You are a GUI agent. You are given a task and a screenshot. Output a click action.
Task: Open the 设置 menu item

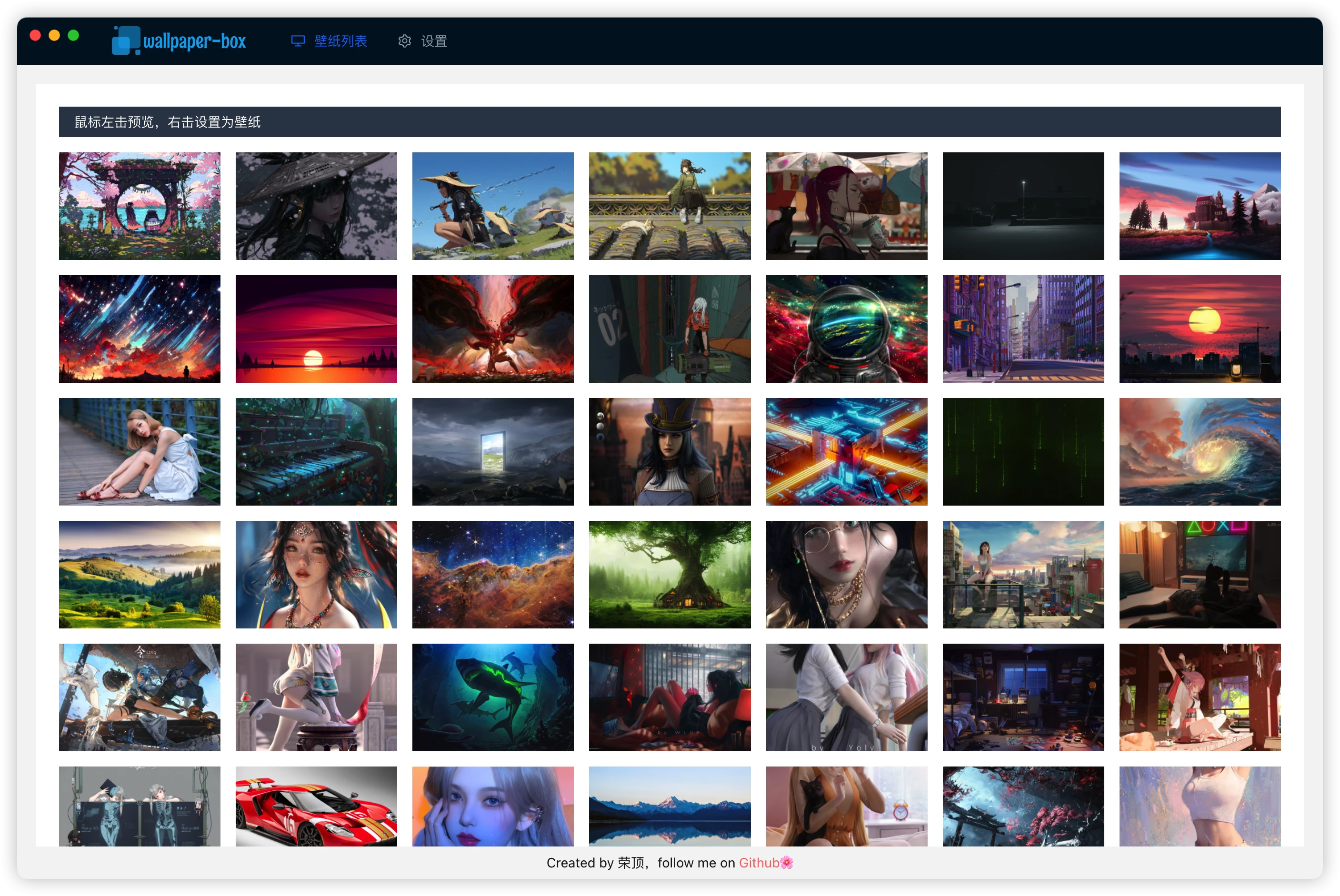[422, 41]
